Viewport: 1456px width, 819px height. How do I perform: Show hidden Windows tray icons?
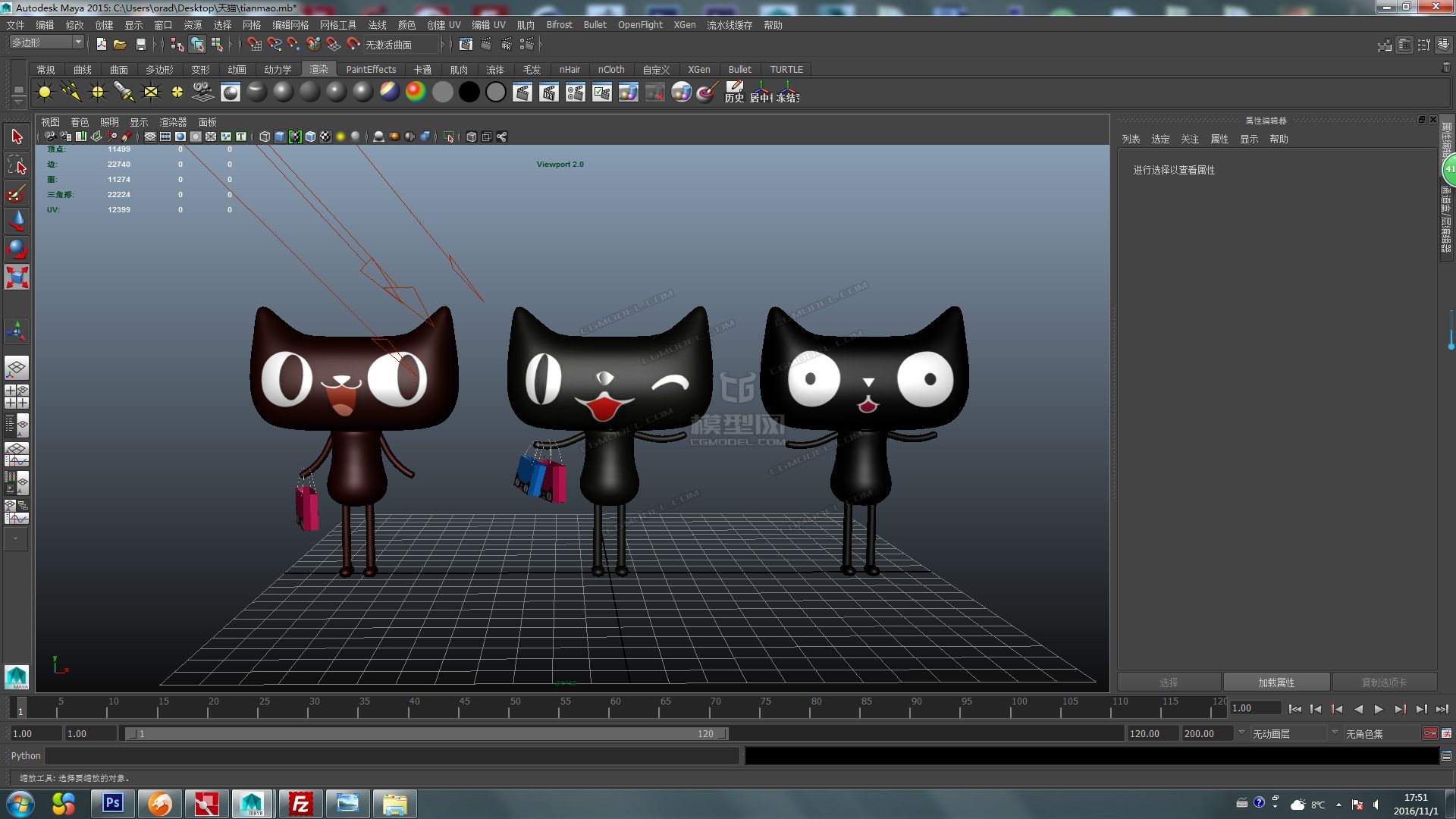[x=1338, y=805]
